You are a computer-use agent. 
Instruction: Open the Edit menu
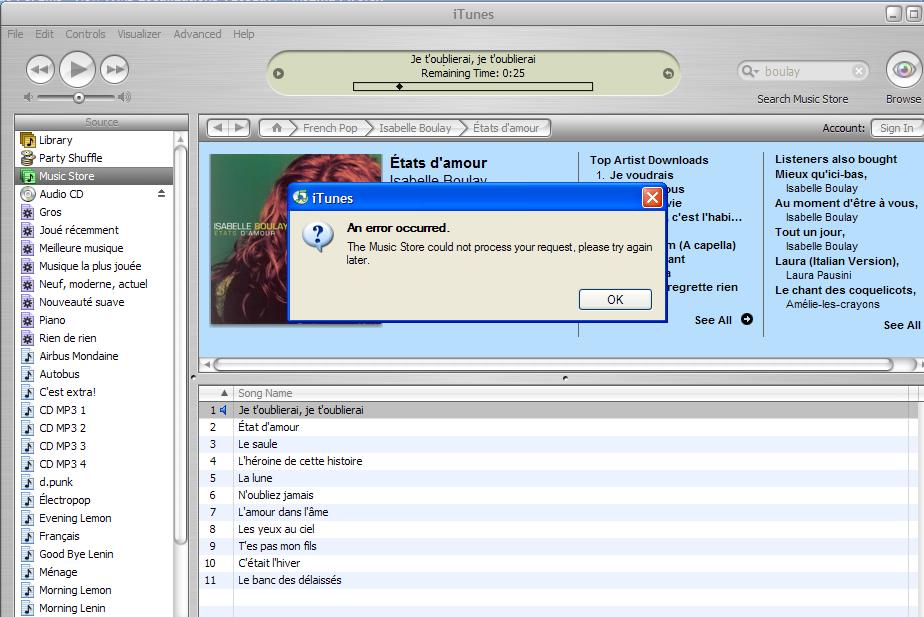click(x=44, y=34)
